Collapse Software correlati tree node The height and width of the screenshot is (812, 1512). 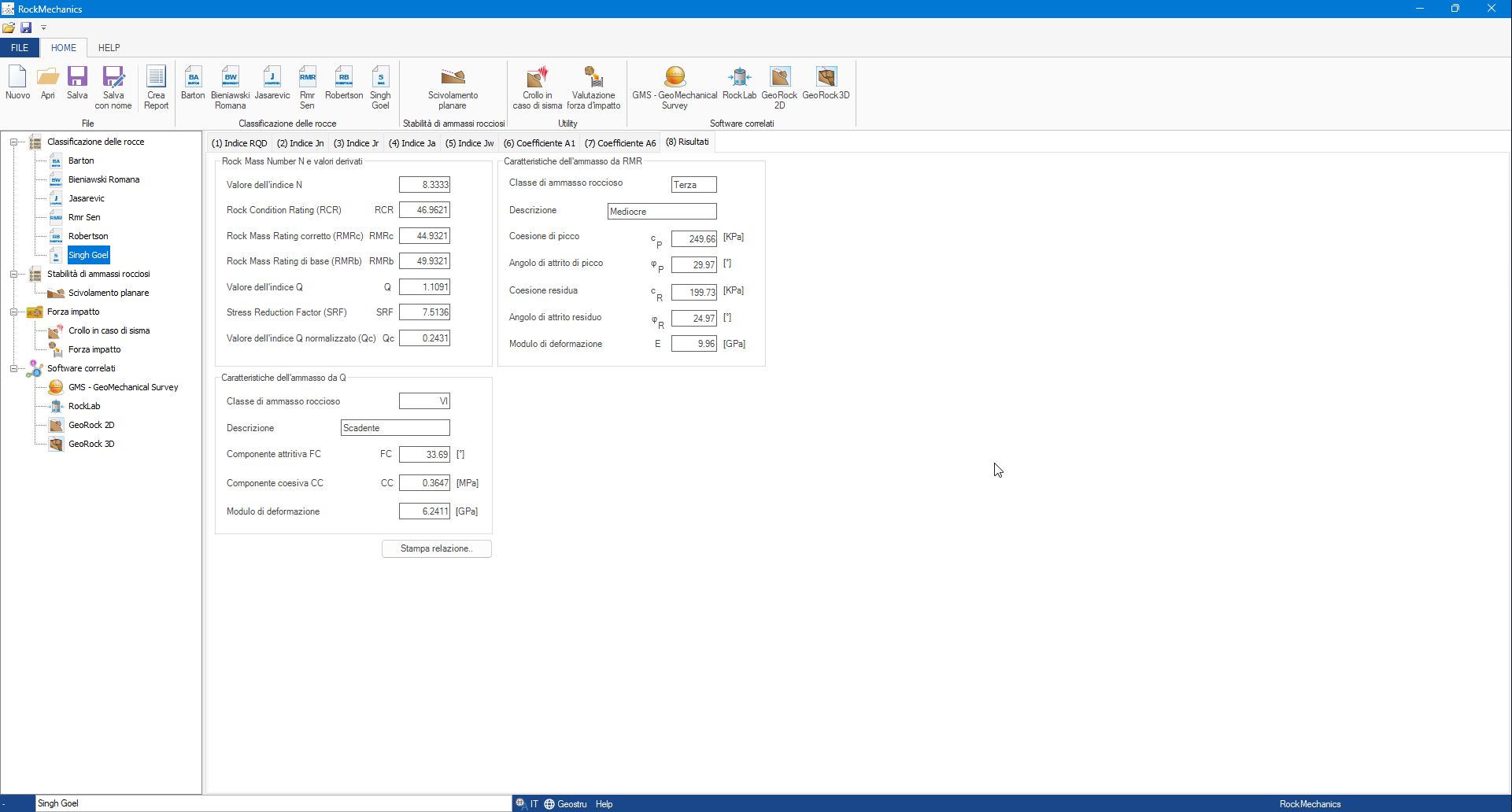coord(13,369)
